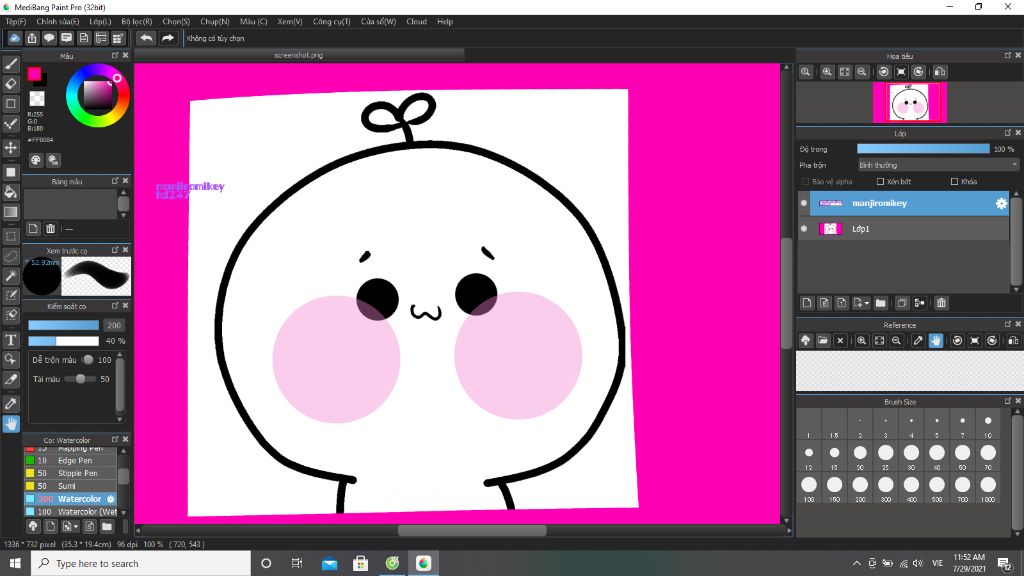Select the Bucket fill tool

point(11,191)
